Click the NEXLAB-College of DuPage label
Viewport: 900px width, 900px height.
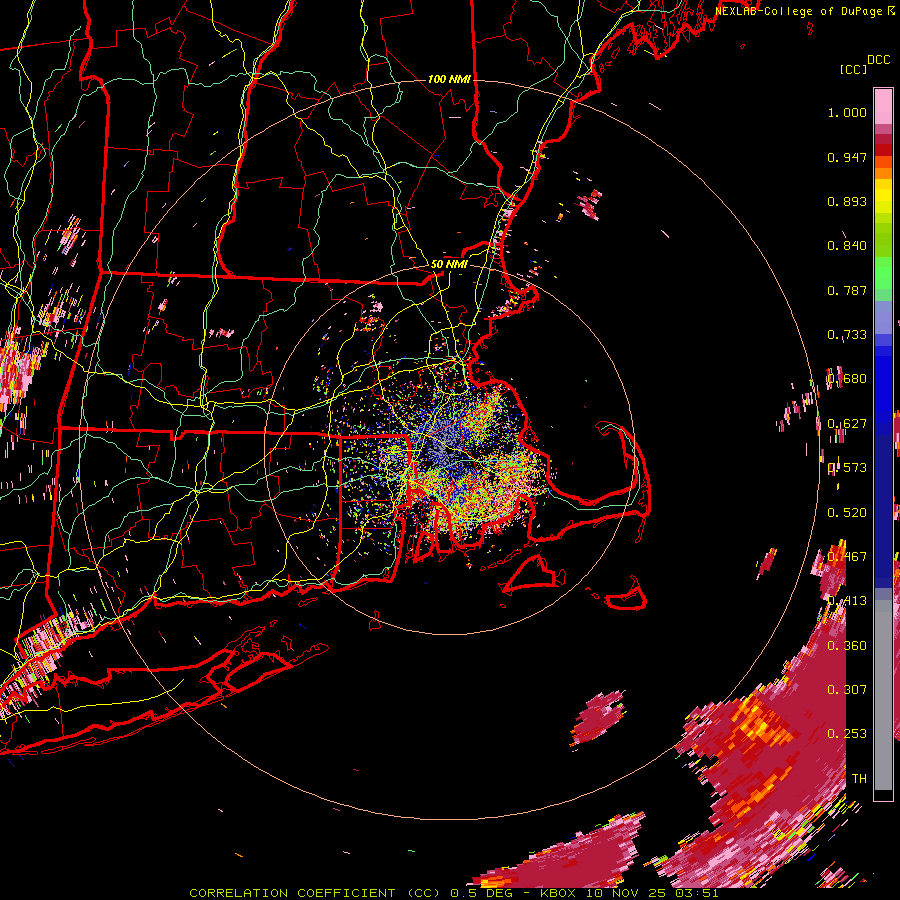798,11
